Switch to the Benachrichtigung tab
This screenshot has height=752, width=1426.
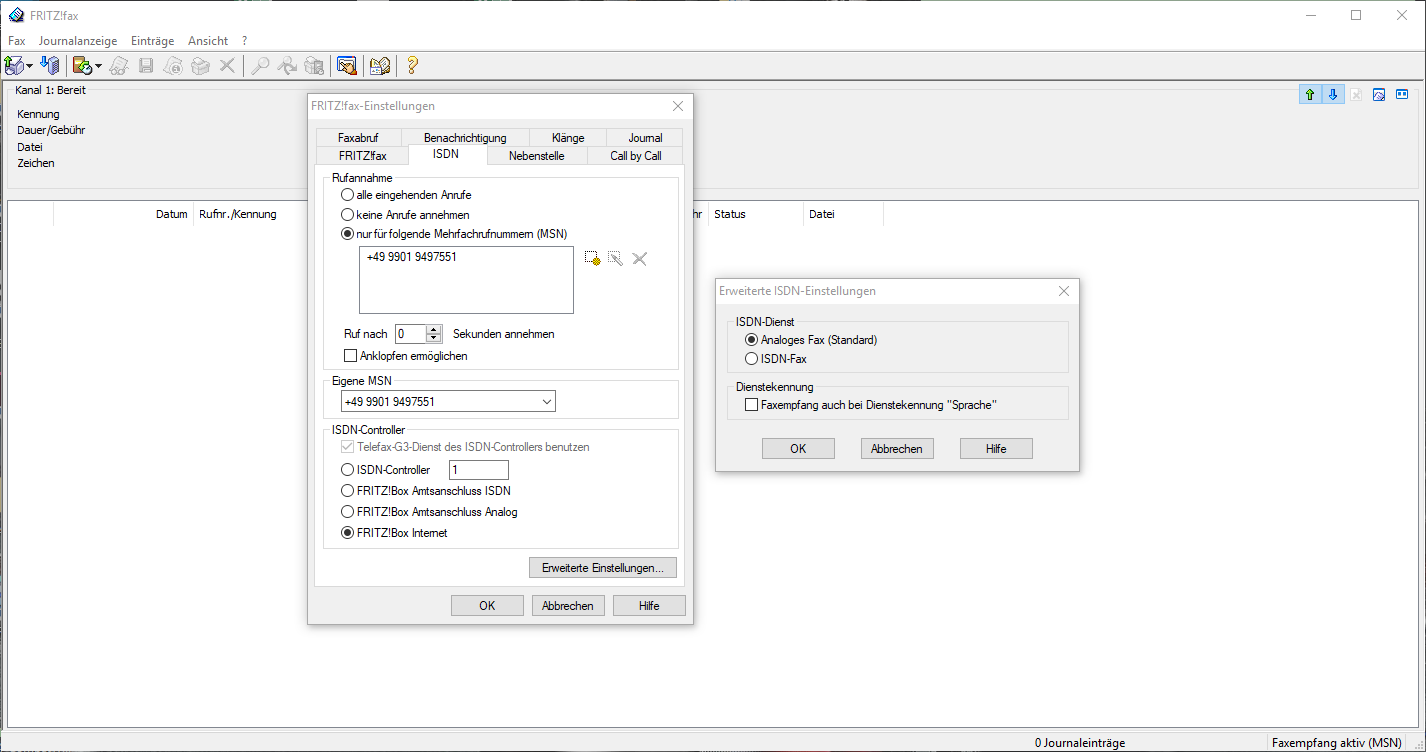tap(465, 138)
